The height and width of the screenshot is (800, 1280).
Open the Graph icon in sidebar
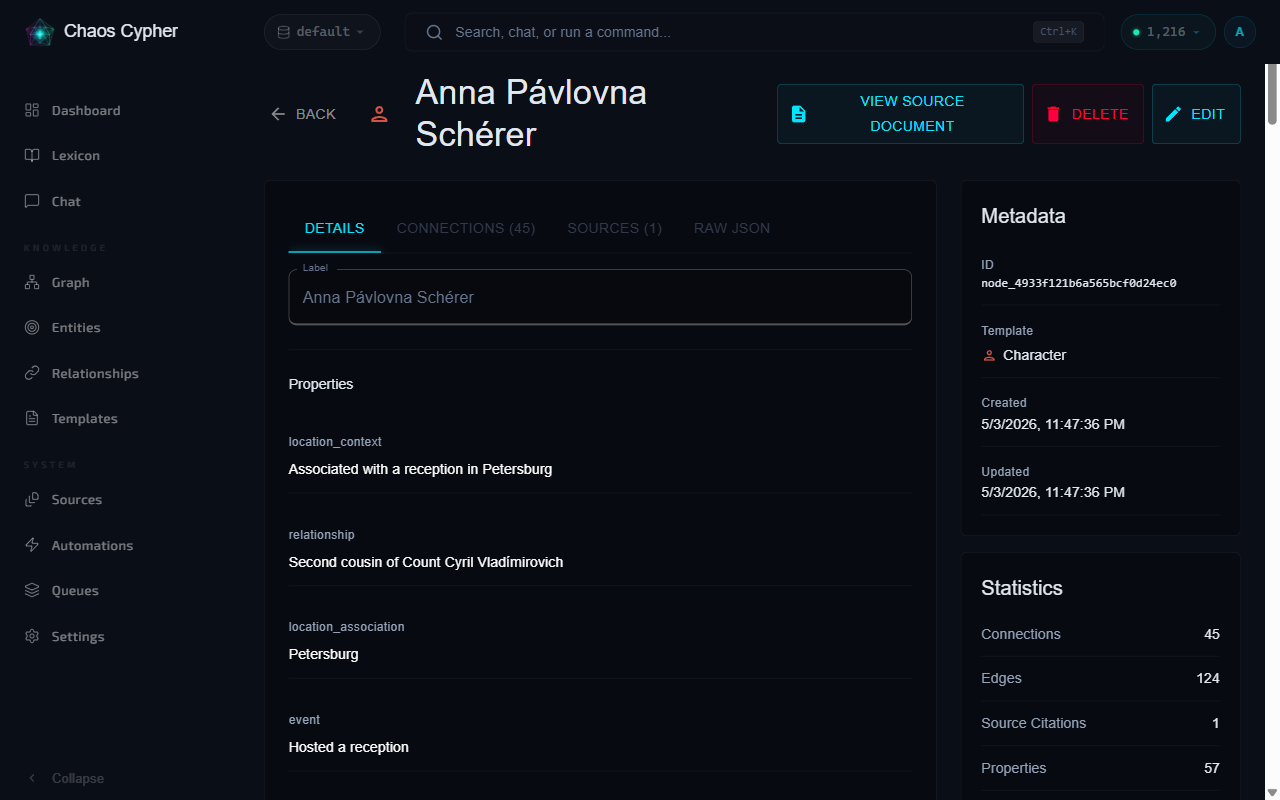point(32,283)
